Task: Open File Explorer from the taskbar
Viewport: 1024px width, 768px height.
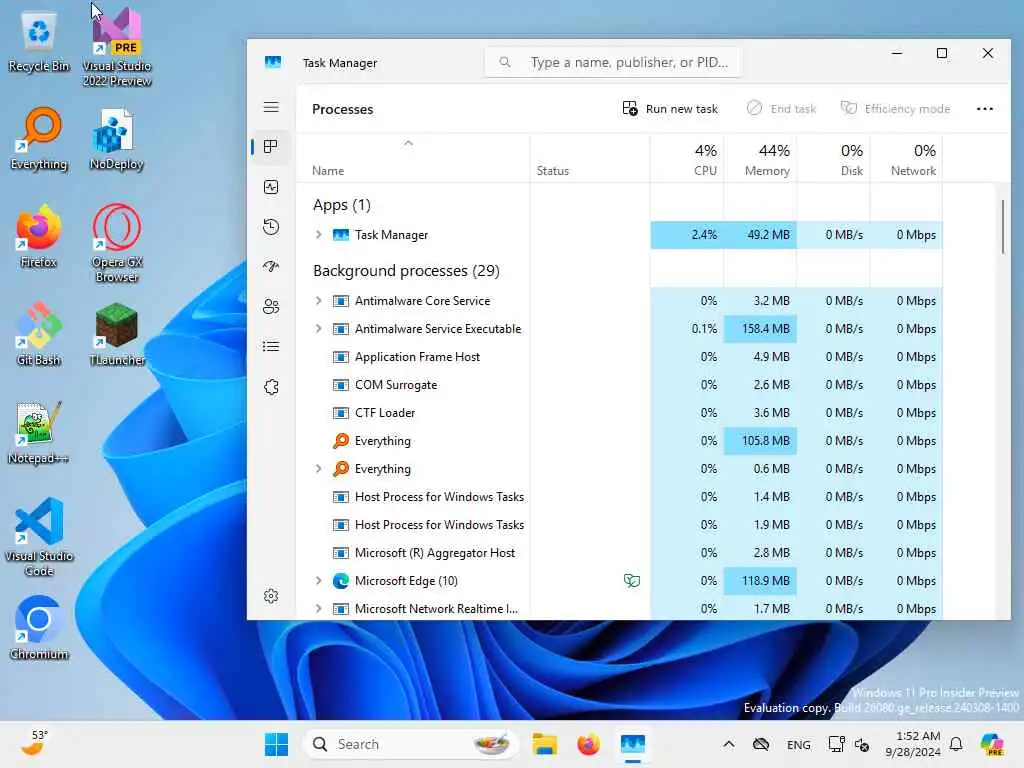Action: (545, 744)
